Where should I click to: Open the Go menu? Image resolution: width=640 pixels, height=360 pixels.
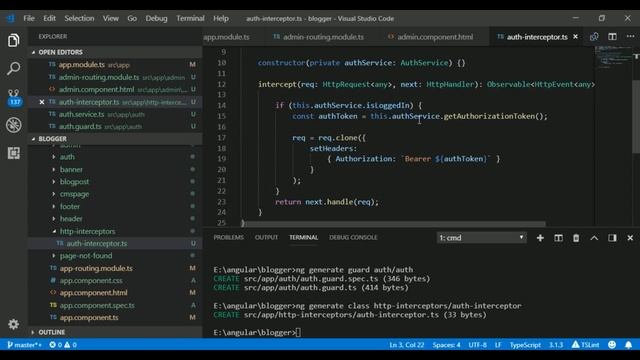(x=132, y=18)
